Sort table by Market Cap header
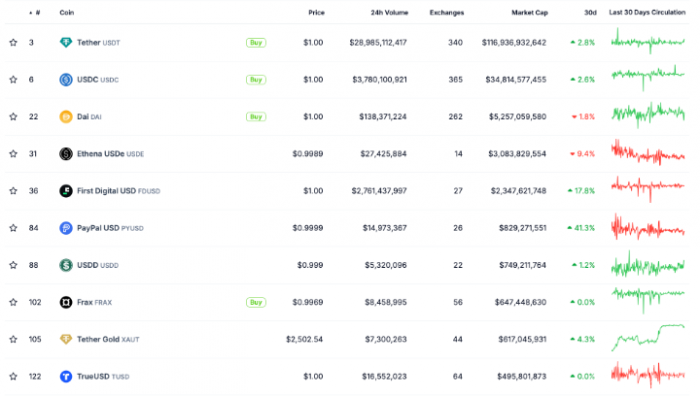The image size is (700, 396). (x=529, y=13)
